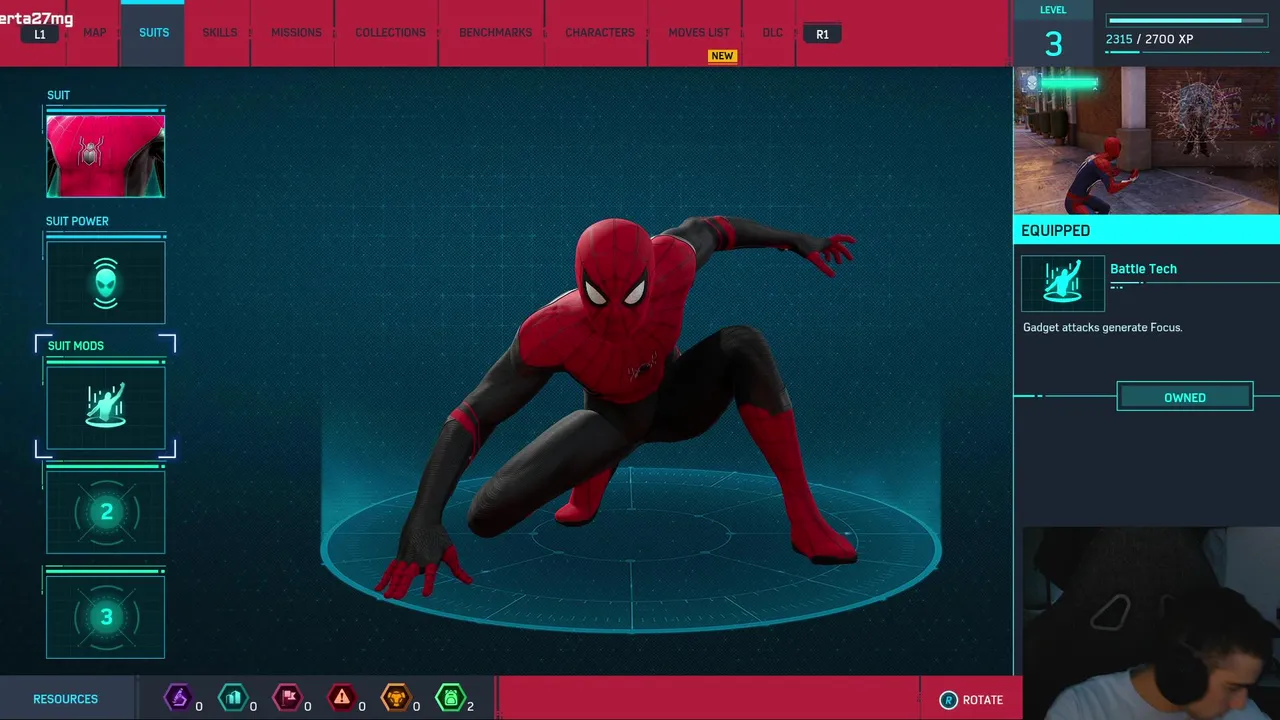The height and width of the screenshot is (720, 1280).
Task: Click the Battle Tech title text
Action: click(1143, 269)
